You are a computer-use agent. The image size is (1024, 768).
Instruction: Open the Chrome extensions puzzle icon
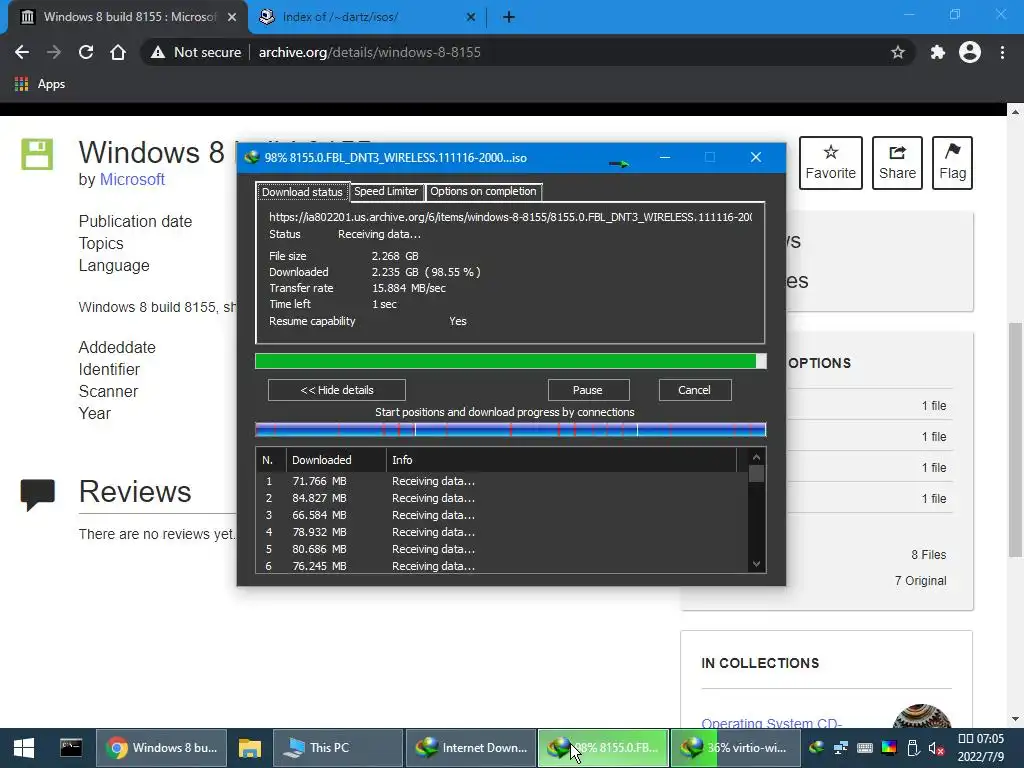[938, 52]
